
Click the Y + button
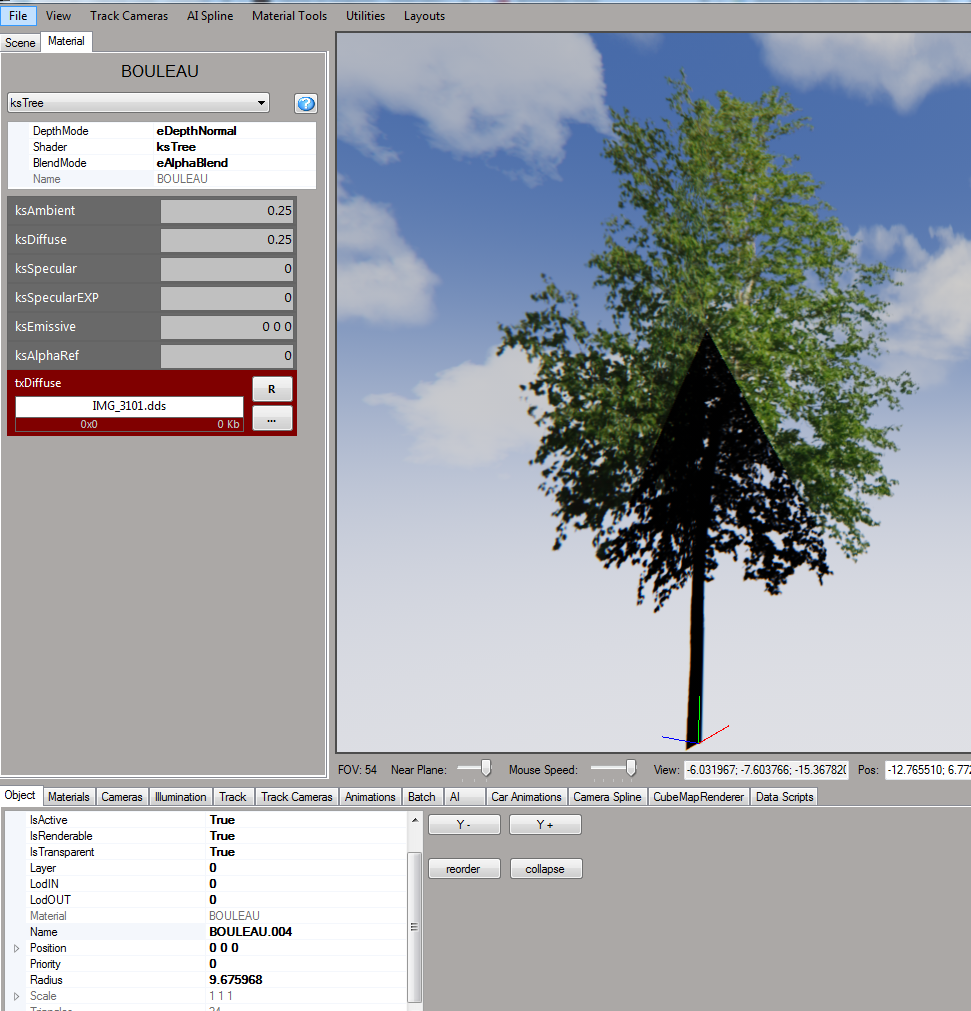click(x=545, y=825)
